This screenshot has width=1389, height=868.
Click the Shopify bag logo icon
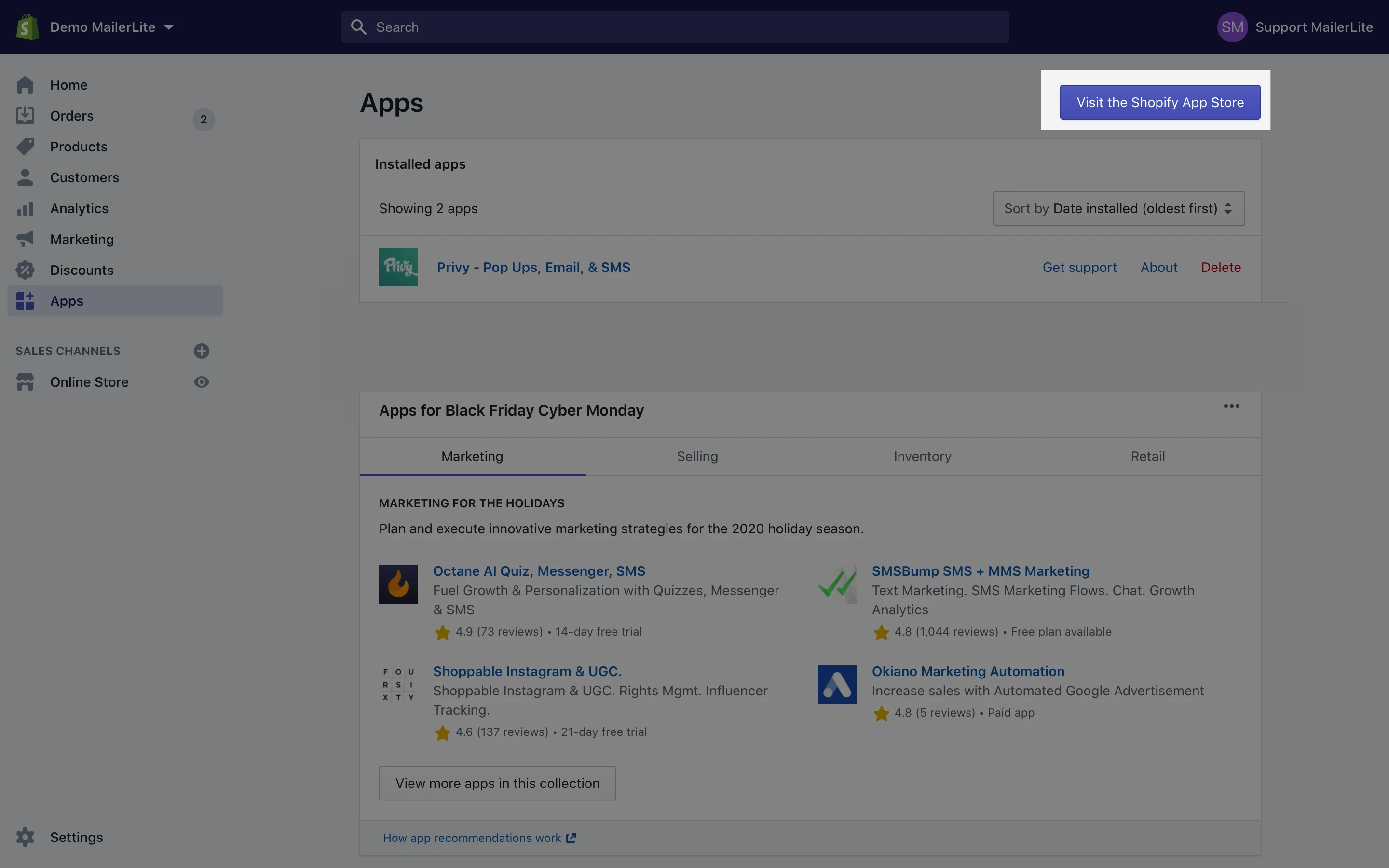(27, 27)
